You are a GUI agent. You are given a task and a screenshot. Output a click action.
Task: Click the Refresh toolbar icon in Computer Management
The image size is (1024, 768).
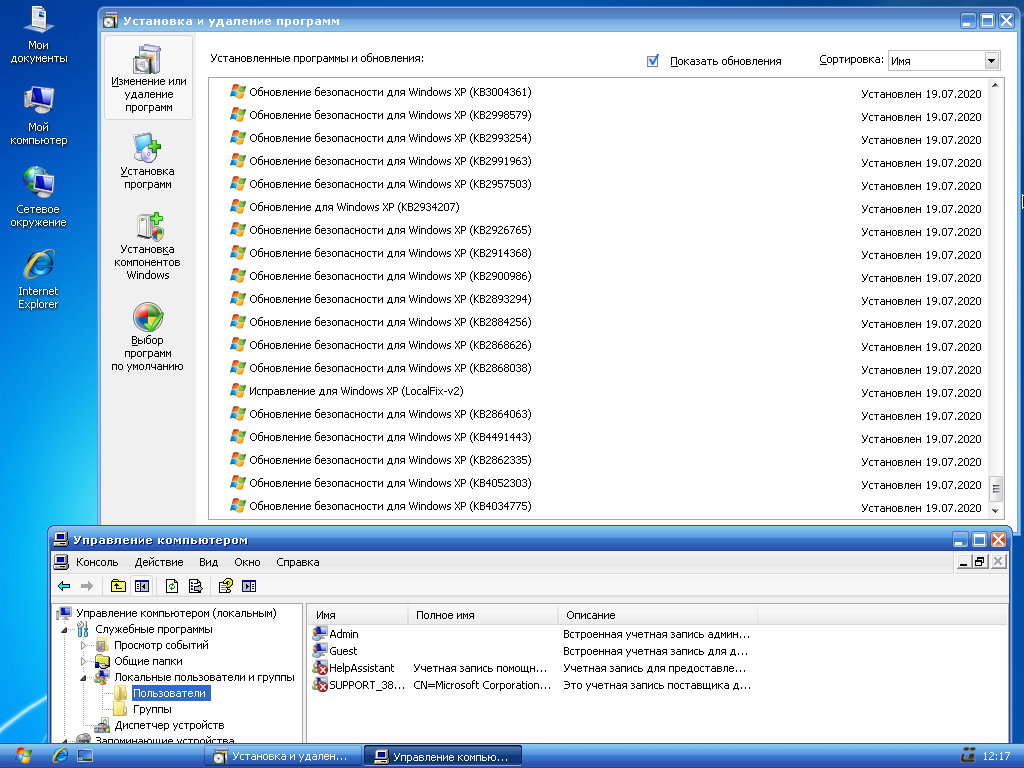click(x=172, y=586)
